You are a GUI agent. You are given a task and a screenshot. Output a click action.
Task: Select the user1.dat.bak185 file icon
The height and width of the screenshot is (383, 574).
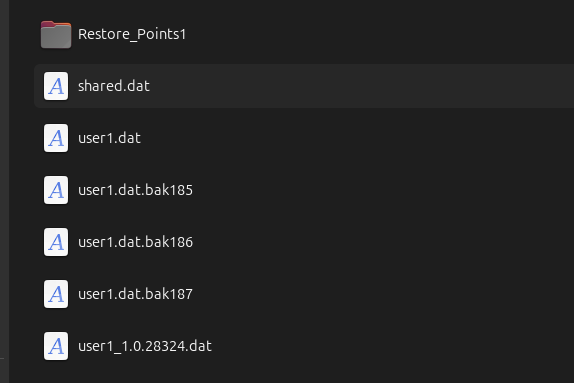point(56,190)
